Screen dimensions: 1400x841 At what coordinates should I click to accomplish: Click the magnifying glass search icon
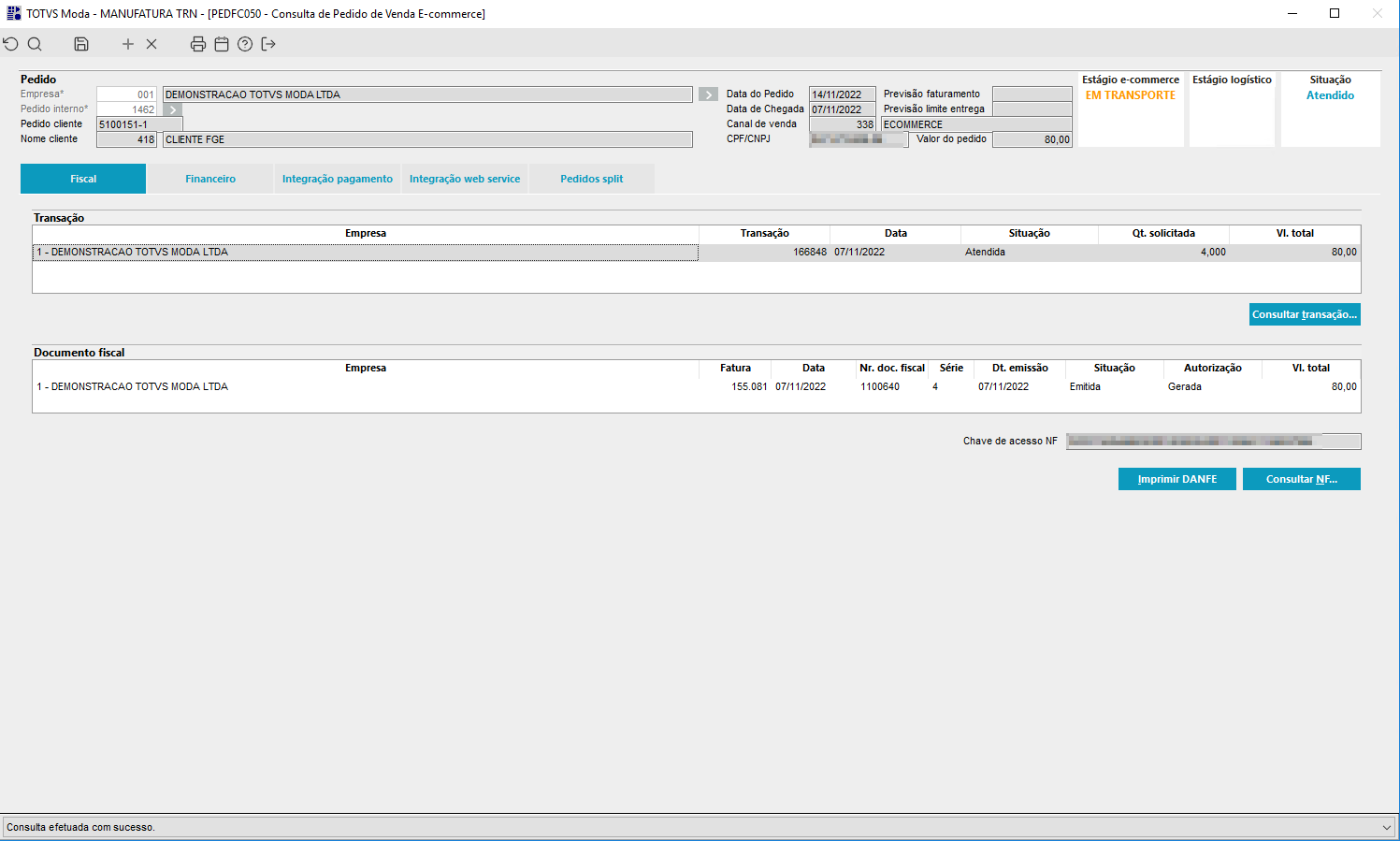35,44
